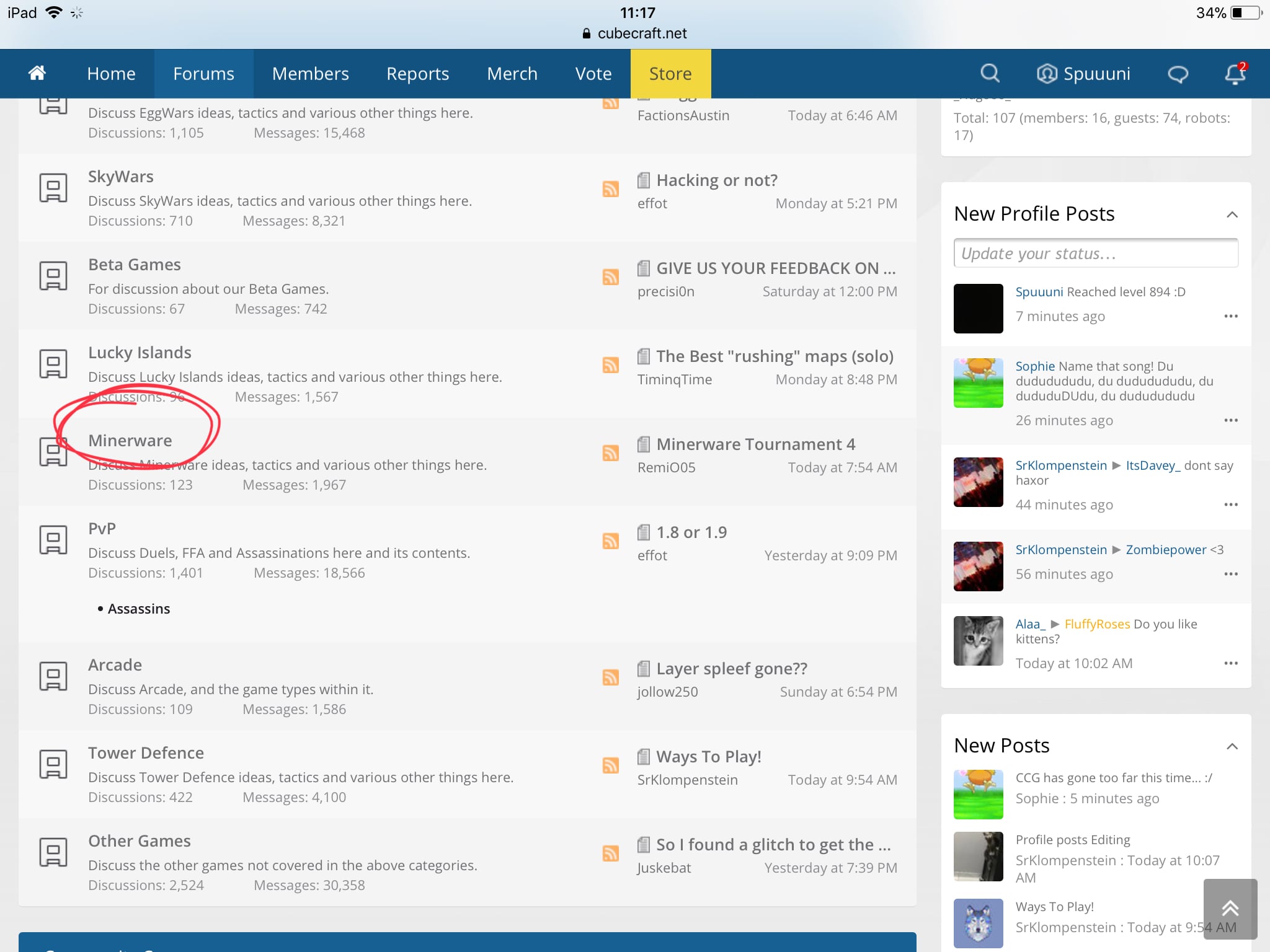Image resolution: width=1270 pixels, height=952 pixels.
Task: Collapse the New Profile Posts panel
Action: coord(1232,214)
